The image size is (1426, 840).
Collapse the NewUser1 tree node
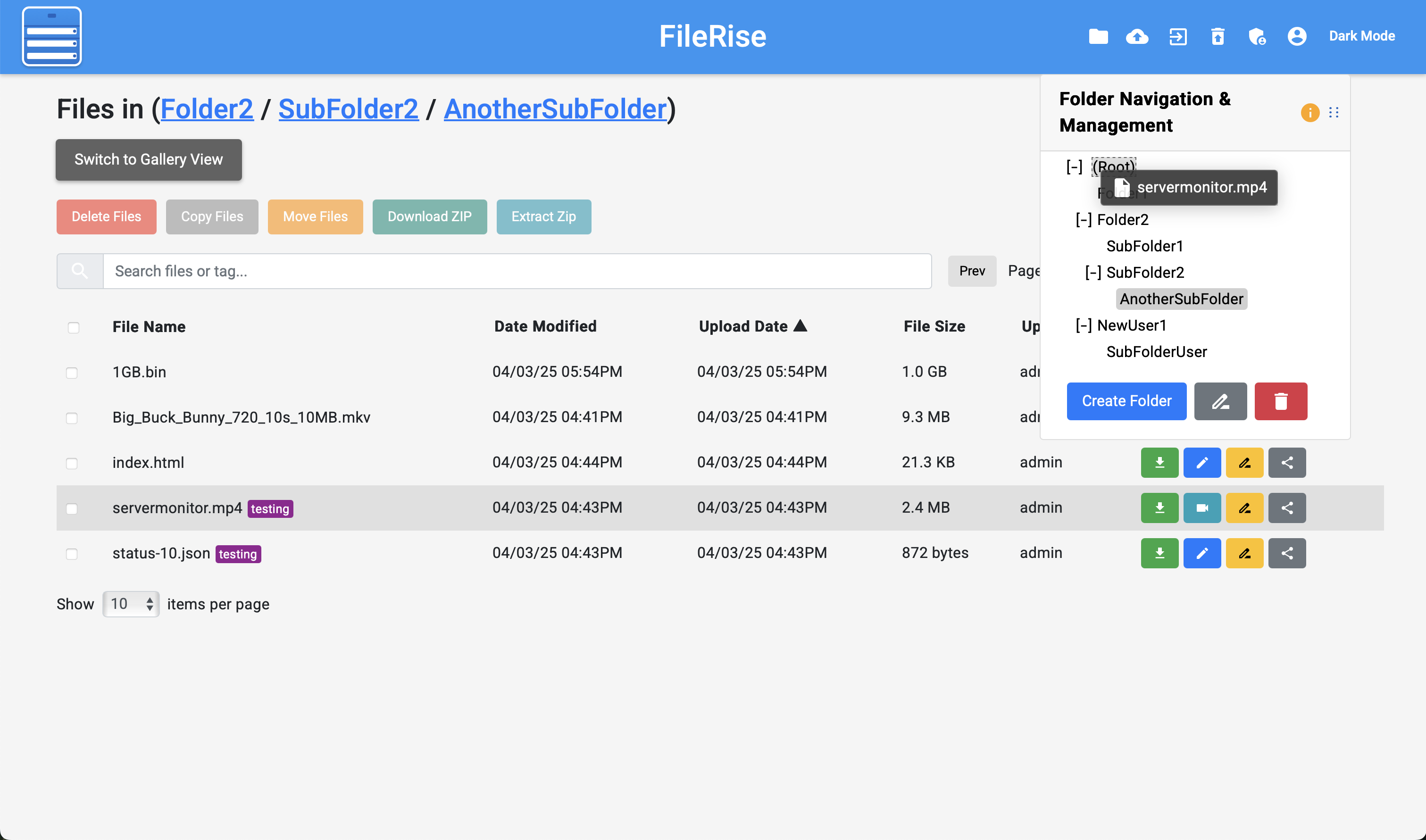click(x=1084, y=325)
